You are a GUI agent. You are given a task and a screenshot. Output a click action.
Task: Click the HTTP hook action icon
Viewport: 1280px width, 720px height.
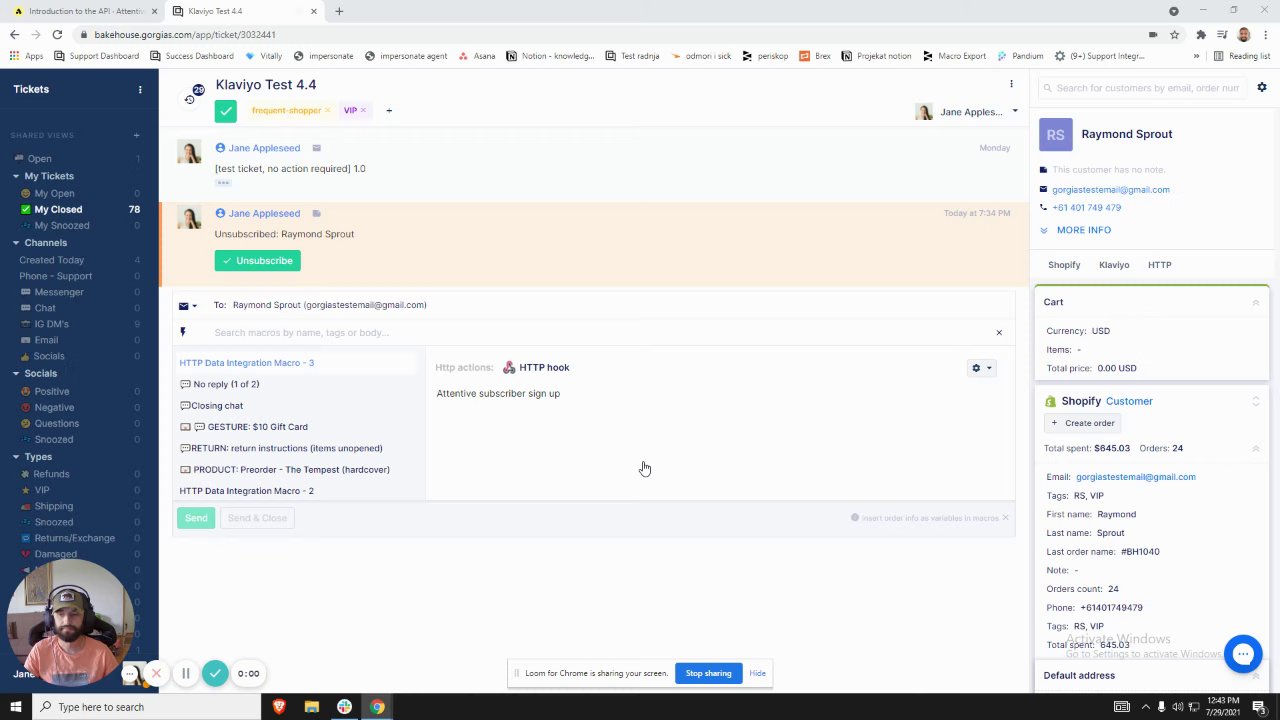[x=509, y=368]
